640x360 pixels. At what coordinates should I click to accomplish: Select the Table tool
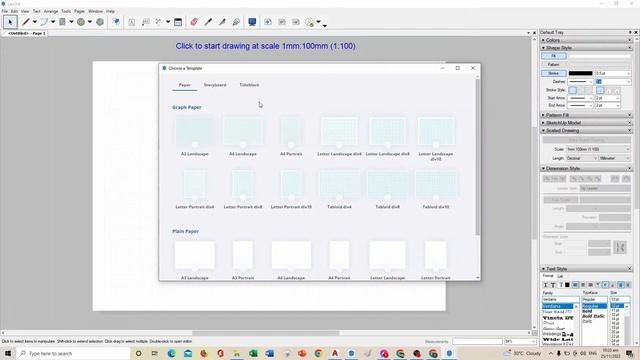pos(178,22)
